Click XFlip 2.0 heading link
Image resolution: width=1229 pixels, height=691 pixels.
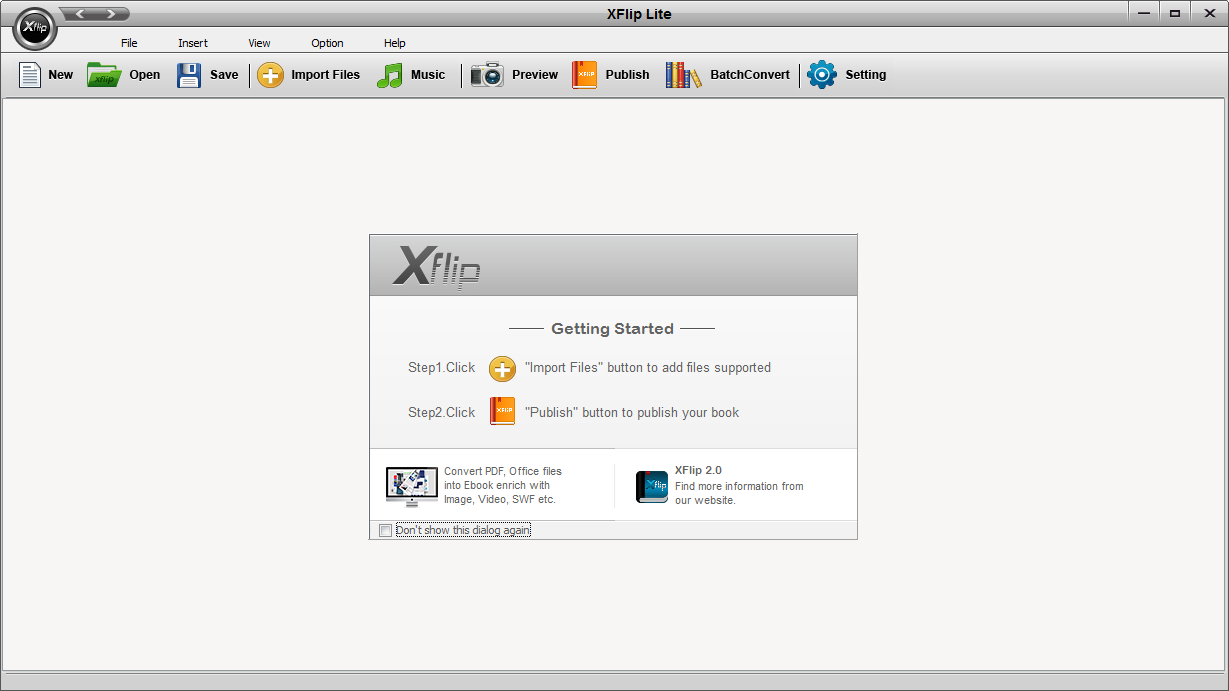click(698, 470)
